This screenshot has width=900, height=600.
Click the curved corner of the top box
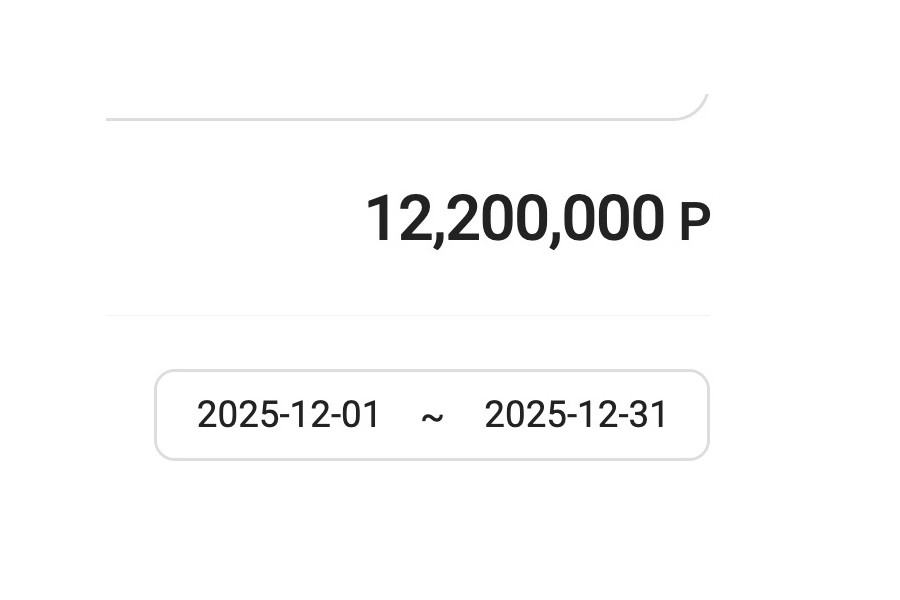point(696,109)
